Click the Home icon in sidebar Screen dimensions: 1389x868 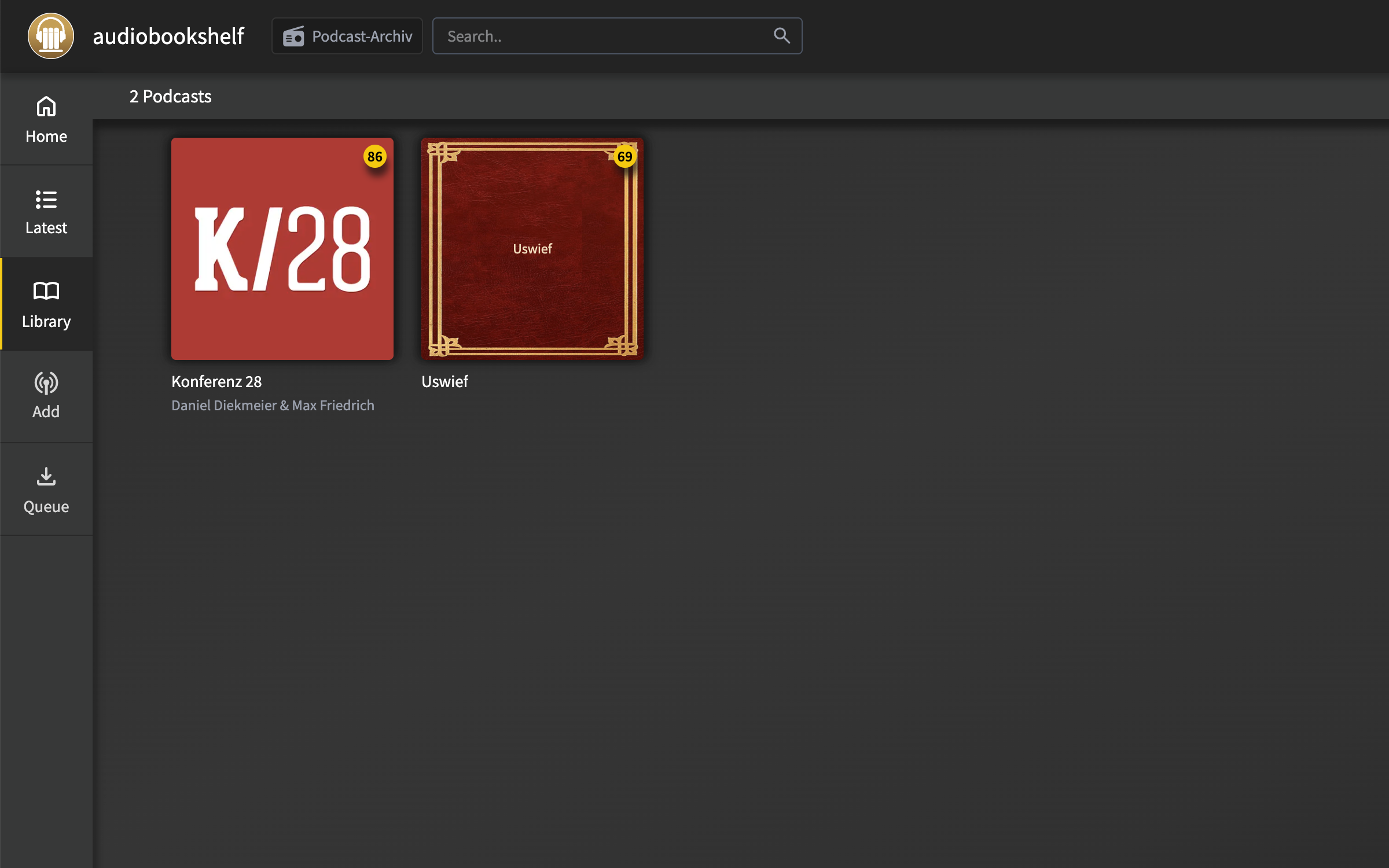(x=46, y=107)
